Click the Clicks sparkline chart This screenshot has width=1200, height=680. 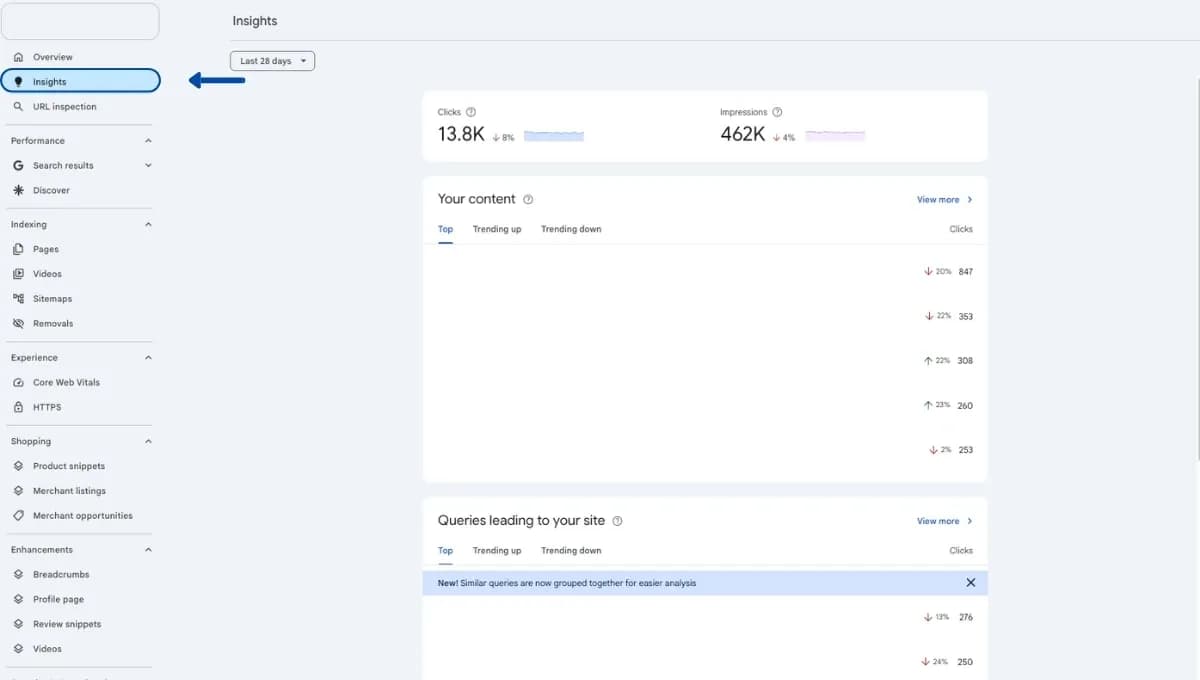[554, 134]
